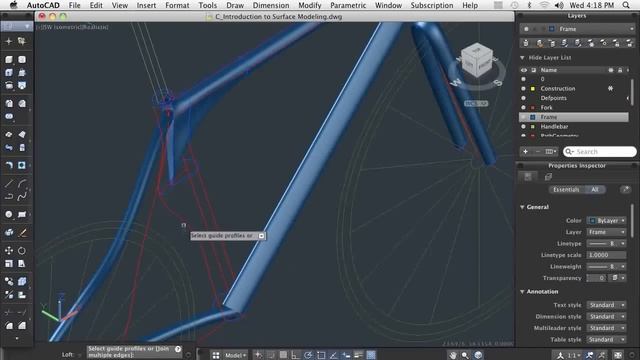Open the Modify menu
The height and width of the screenshot is (360, 640).
point(310,5)
